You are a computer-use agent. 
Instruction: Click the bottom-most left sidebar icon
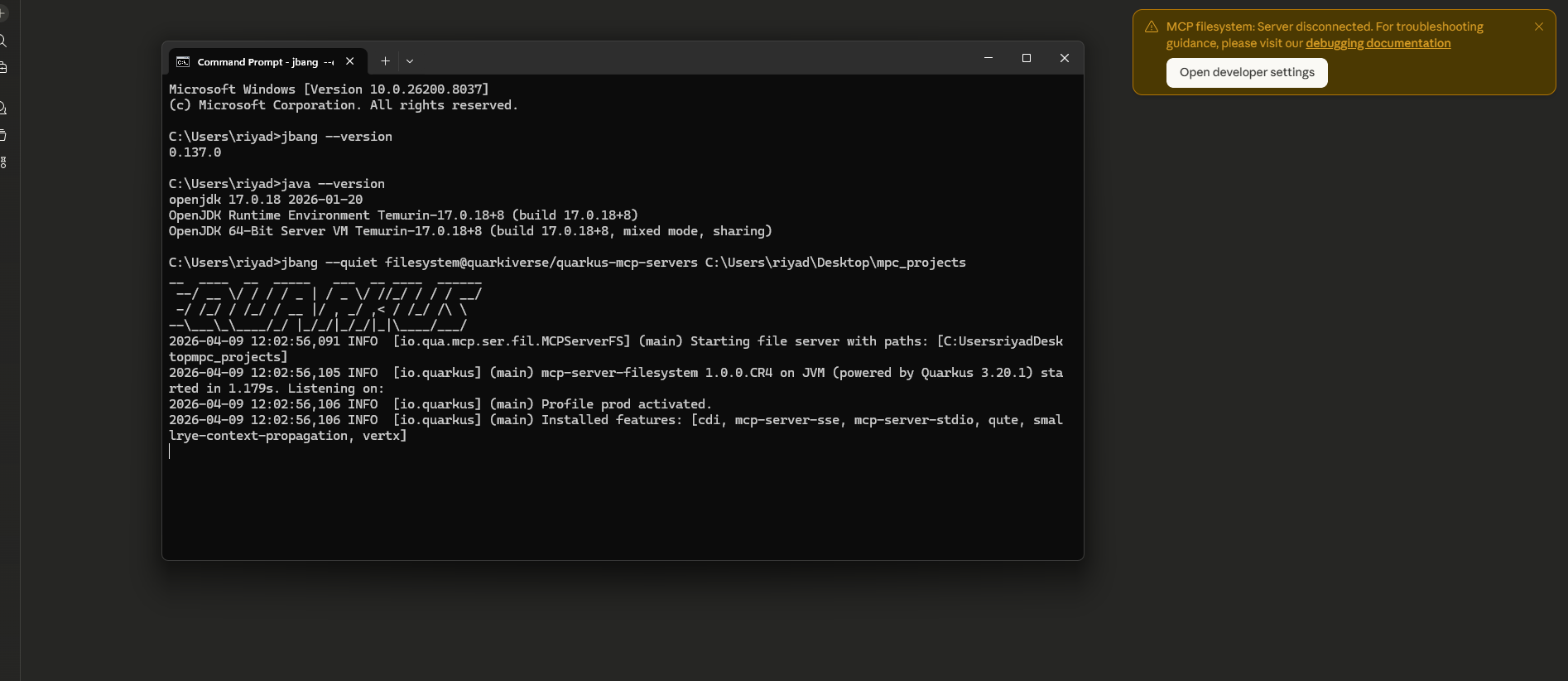click(x=2, y=162)
